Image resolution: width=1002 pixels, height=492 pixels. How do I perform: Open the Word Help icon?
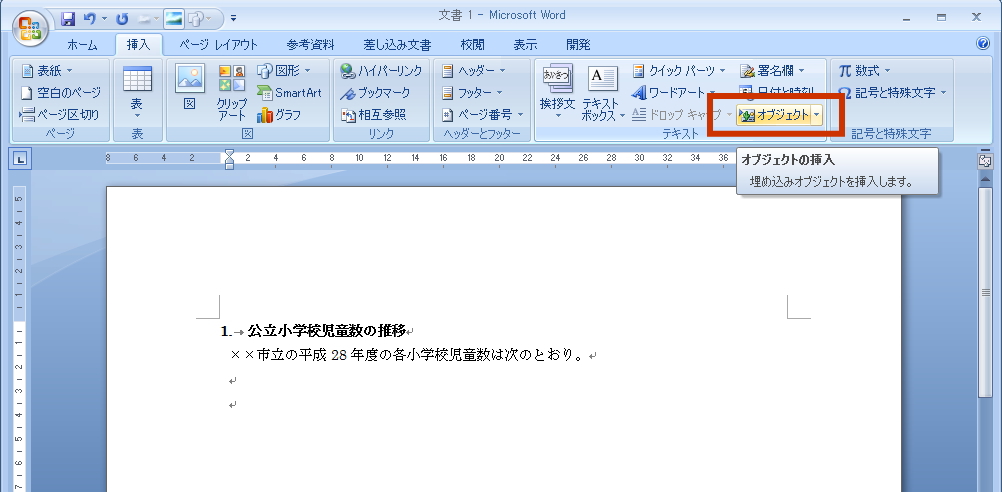pyautogui.click(x=983, y=43)
